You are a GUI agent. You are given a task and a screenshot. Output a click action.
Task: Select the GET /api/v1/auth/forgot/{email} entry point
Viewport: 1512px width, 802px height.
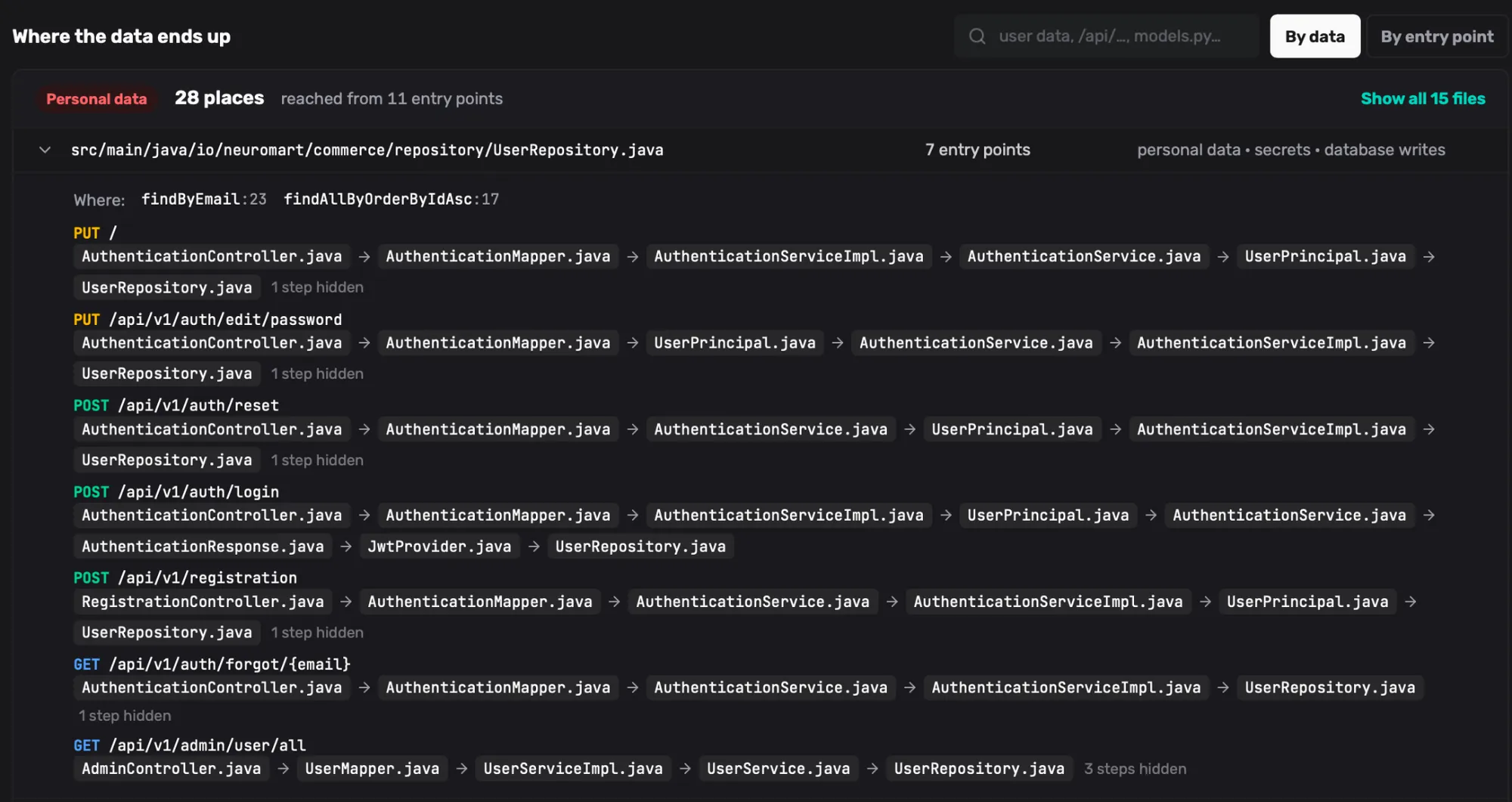point(212,664)
